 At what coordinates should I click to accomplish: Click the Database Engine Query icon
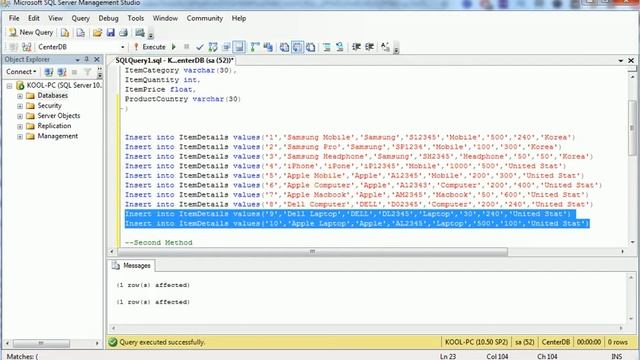point(65,33)
